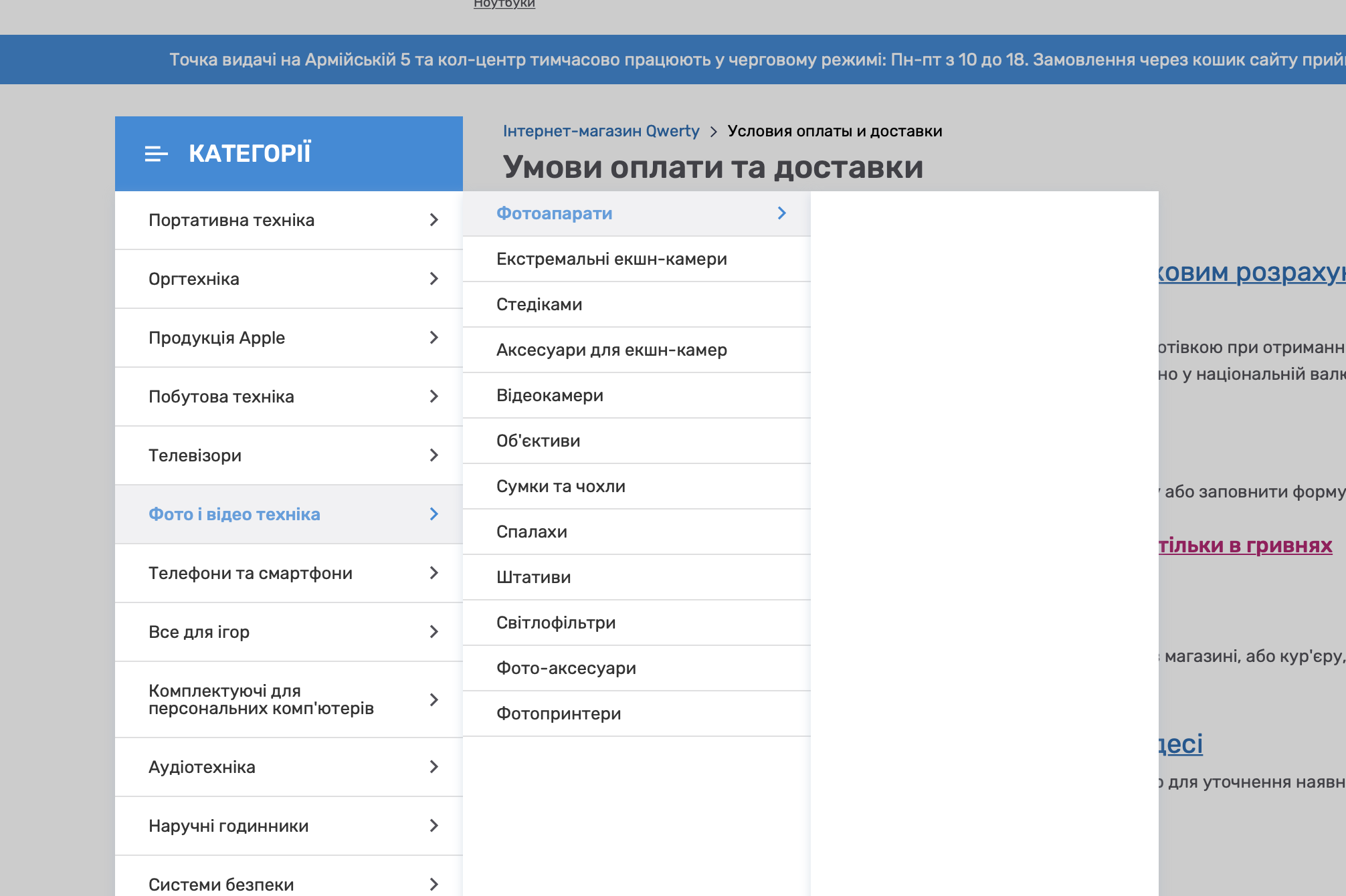This screenshot has width=1346, height=896.
Task: Expand the Оргтехніка chevron arrow
Action: (x=434, y=279)
